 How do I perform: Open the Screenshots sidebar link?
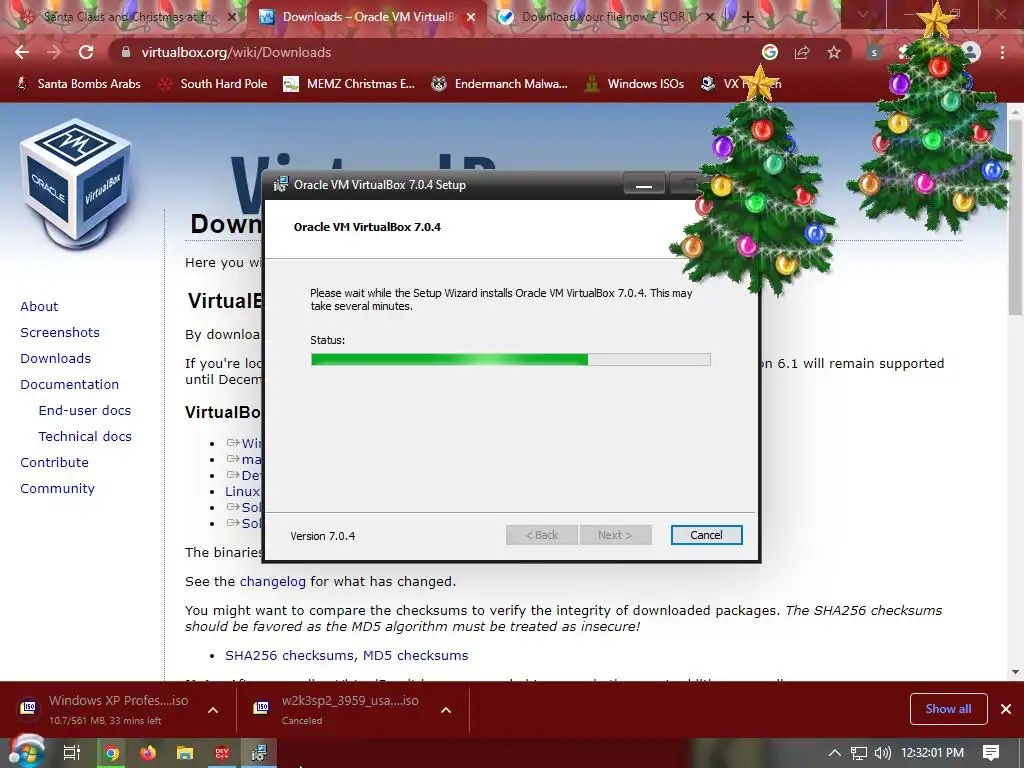[x=60, y=332]
